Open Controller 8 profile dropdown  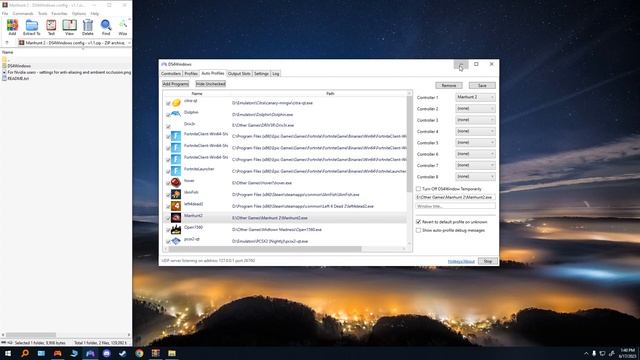coord(475,177)
